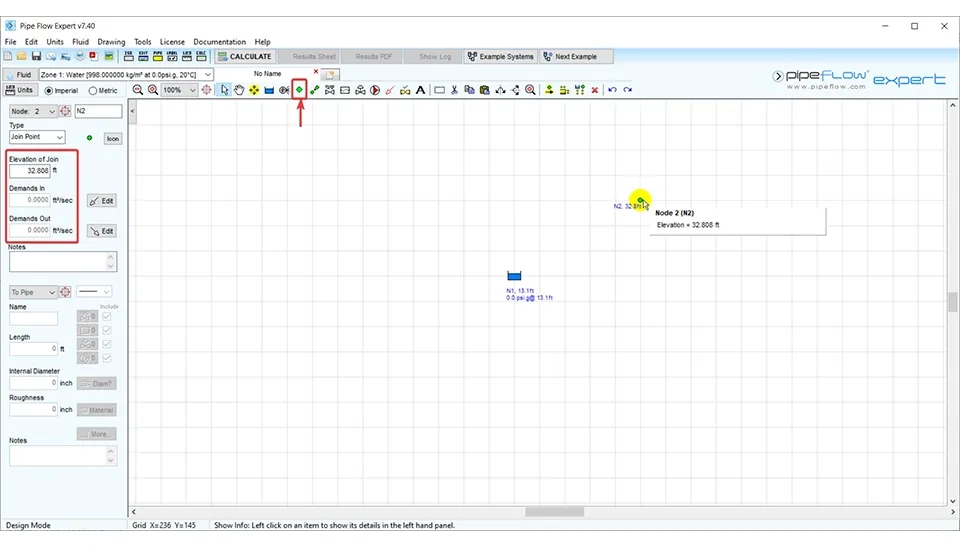Open the Join Point type dropdown
960x548 pixels.
click(x=37, y=137)
